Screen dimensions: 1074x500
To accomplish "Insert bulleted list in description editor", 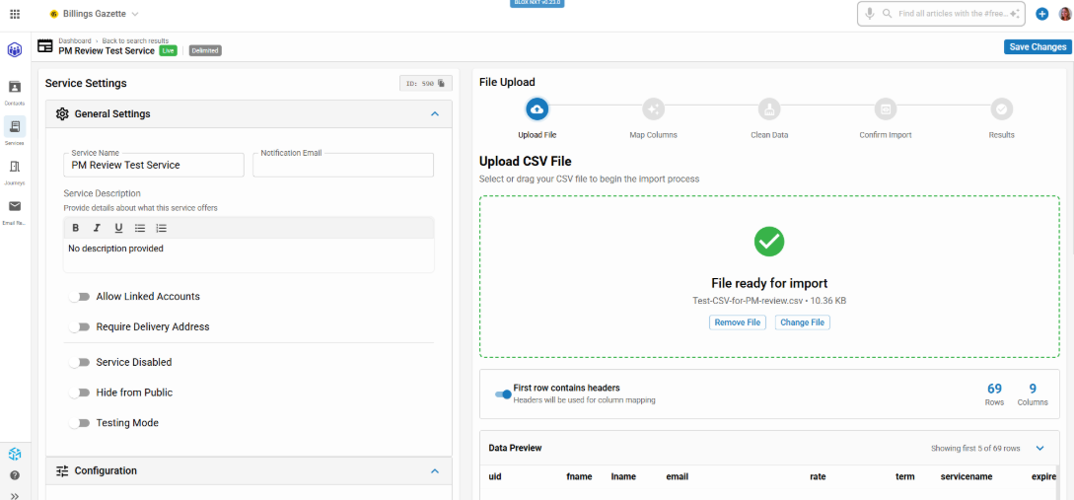I will click(140, 228).
